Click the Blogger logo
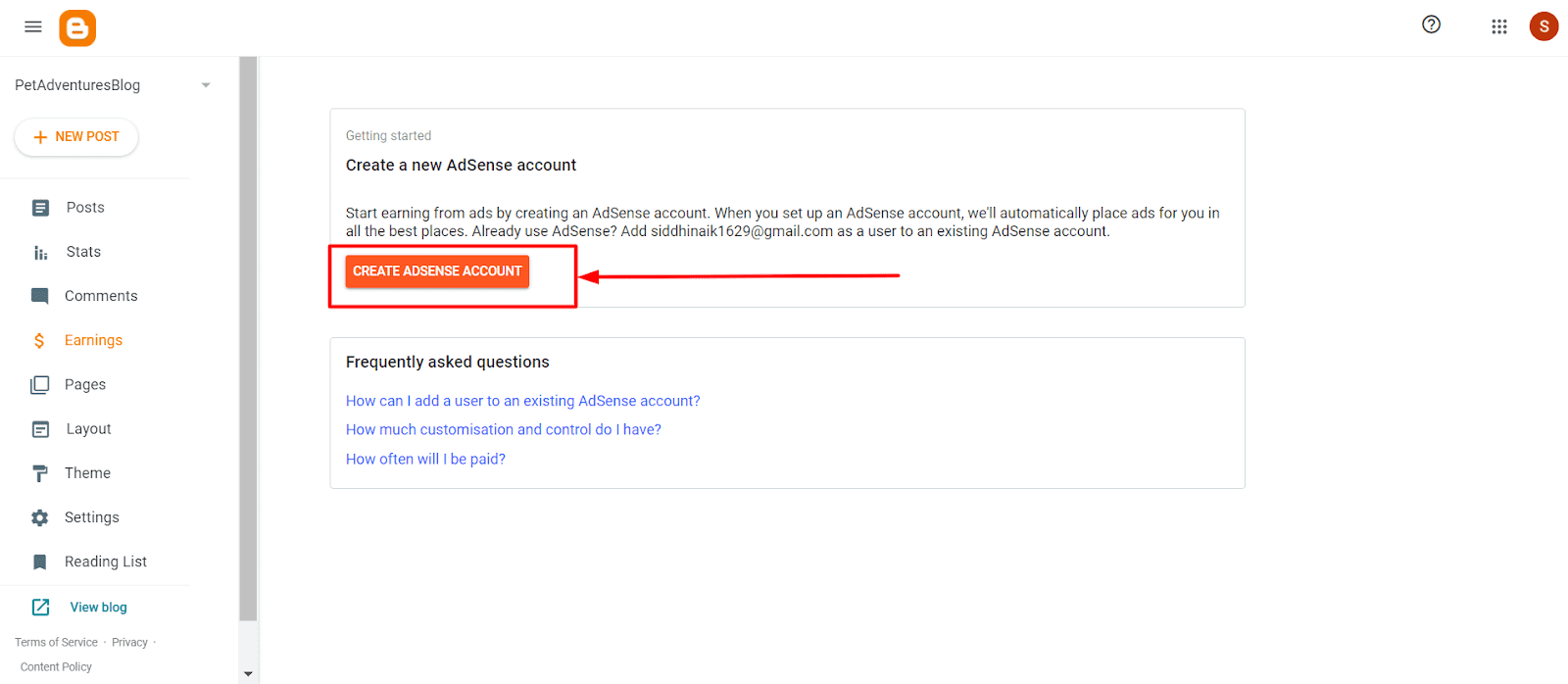Viewport: 1568px width, 684px height. [76, 26]
